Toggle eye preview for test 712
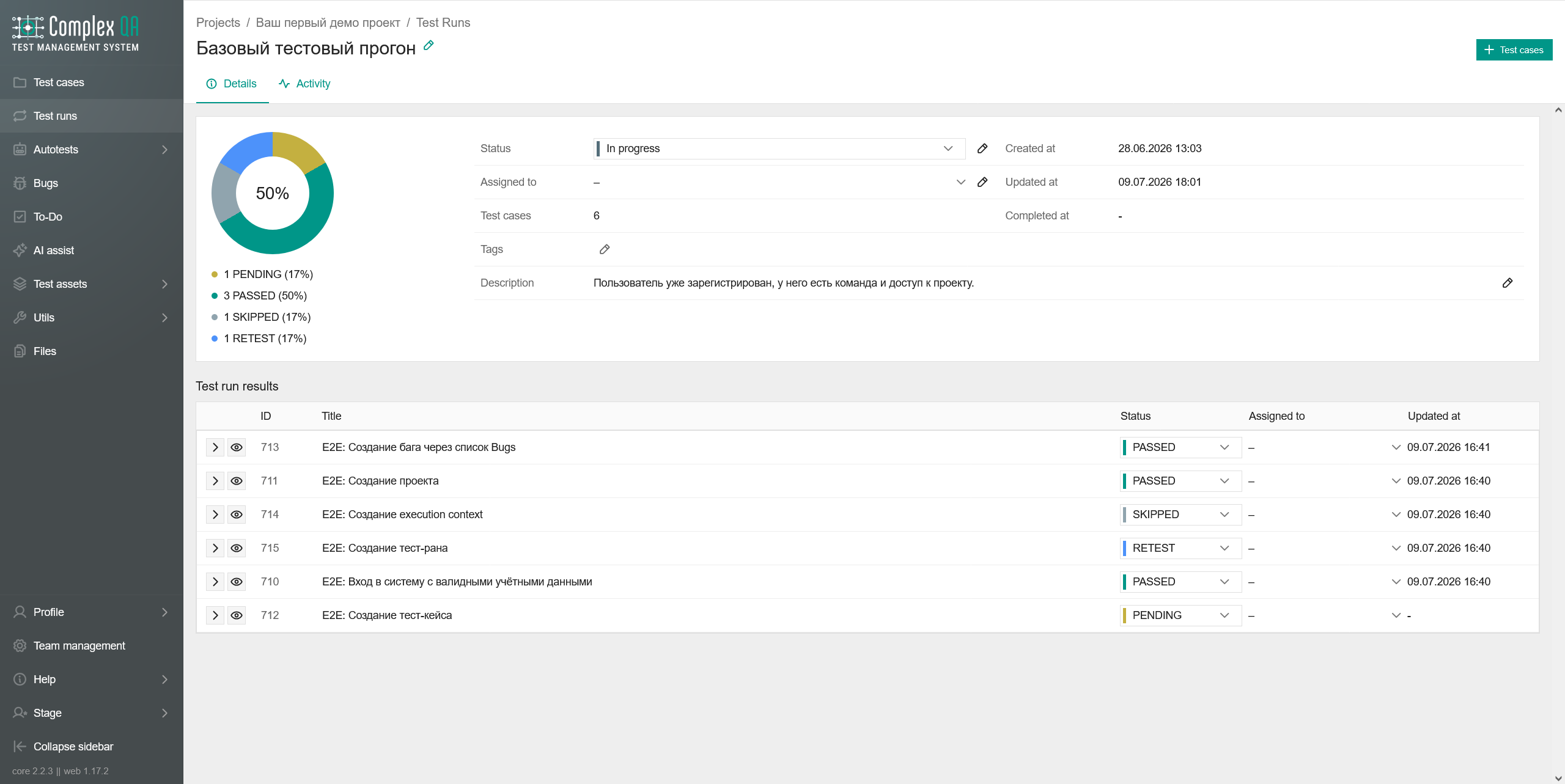Image resolution: width=1565 pixels, height=784 pixels. pos(237,615)
